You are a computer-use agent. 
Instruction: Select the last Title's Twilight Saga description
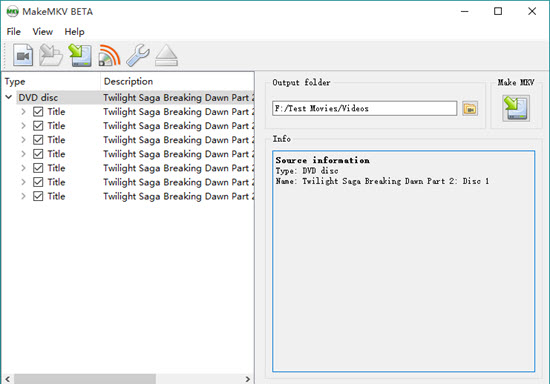[x=179, y=196]
